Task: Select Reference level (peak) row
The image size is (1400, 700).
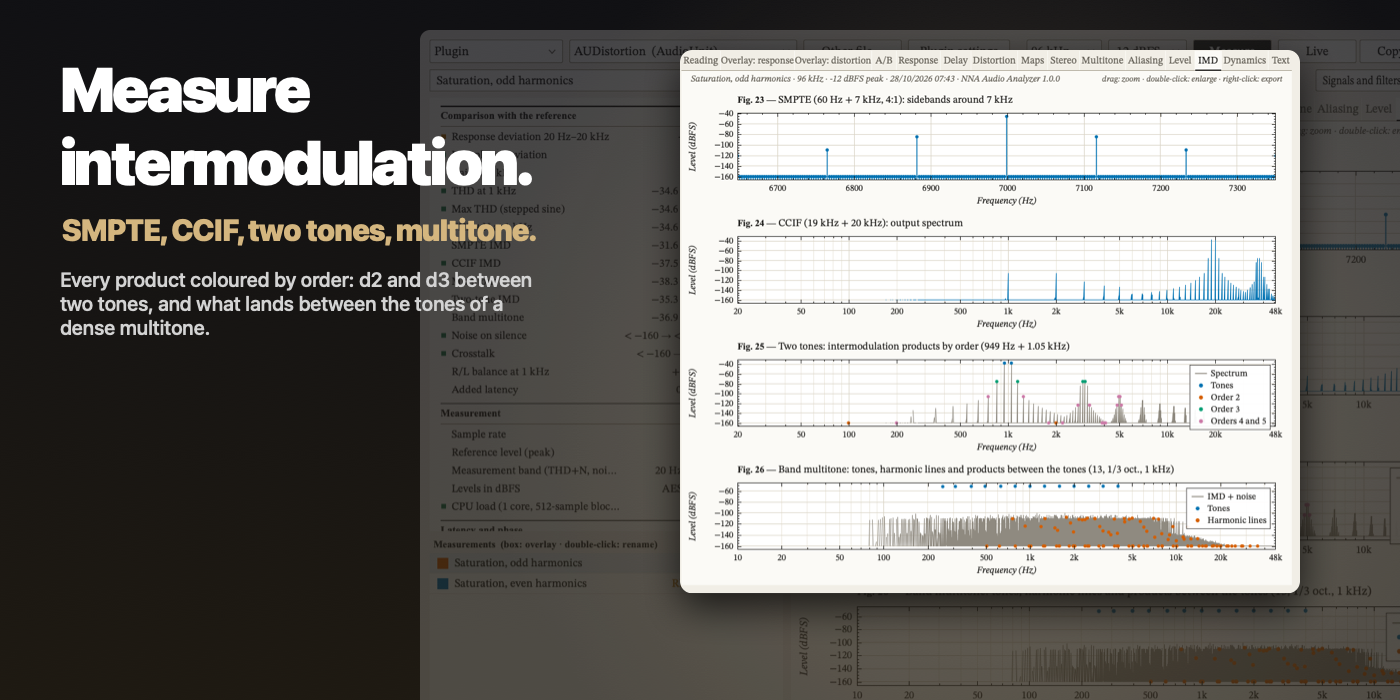Action: (x=560, y=452)
